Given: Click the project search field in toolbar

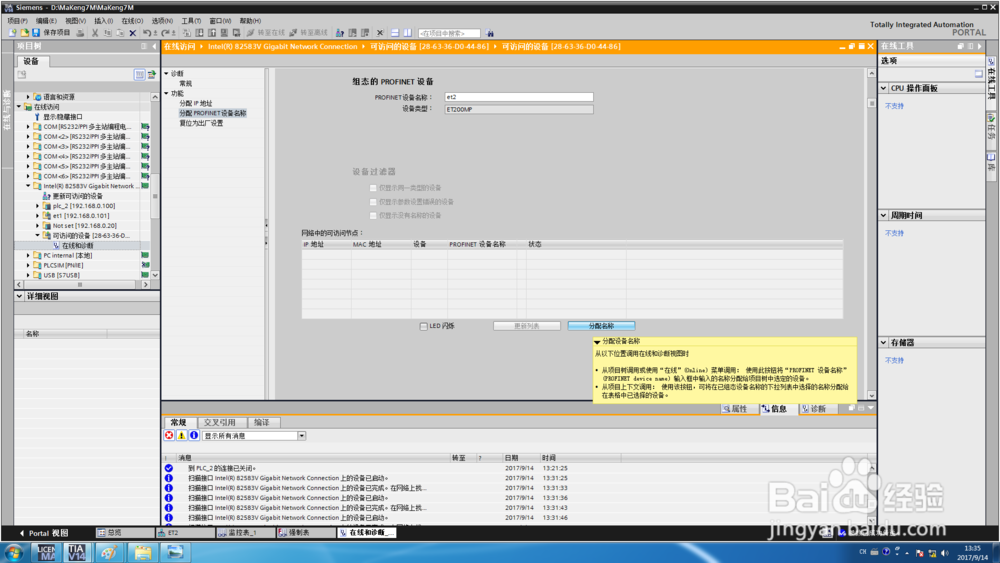Looking at the screenshot, I should point(449,33).
